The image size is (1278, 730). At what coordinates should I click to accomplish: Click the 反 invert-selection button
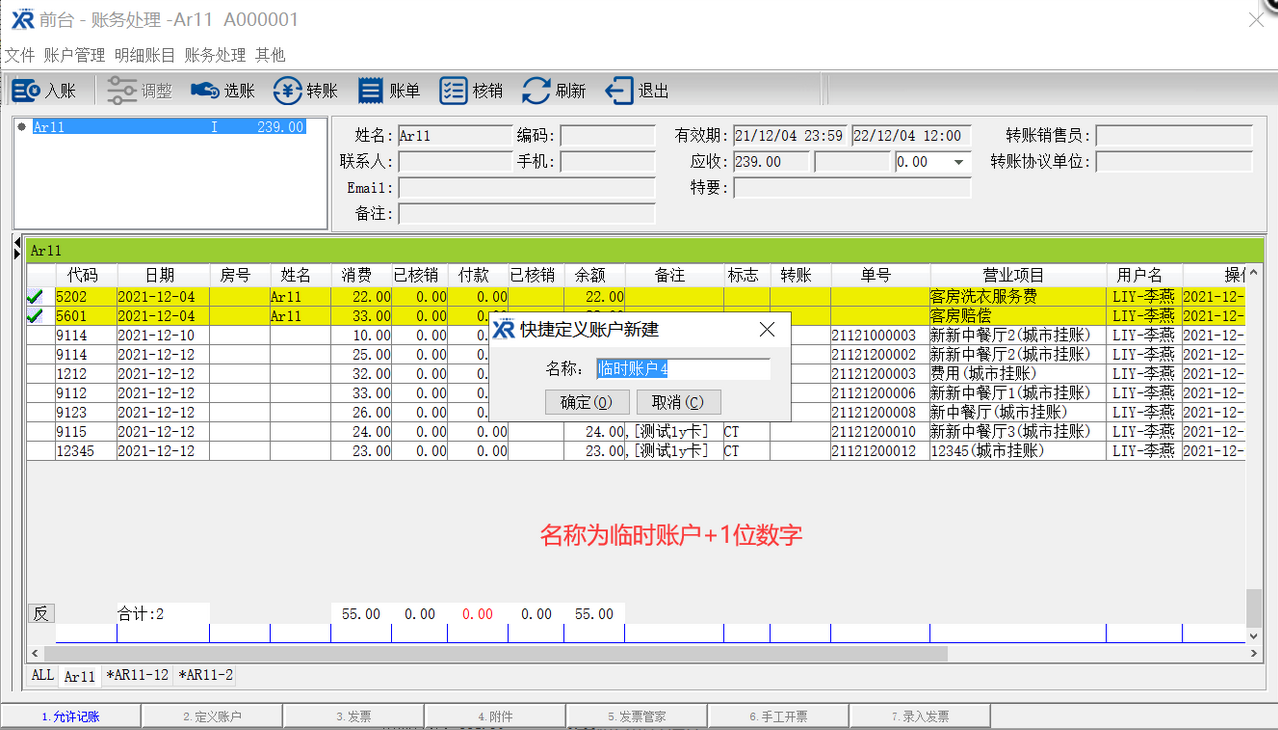click(x=40, y=614)
